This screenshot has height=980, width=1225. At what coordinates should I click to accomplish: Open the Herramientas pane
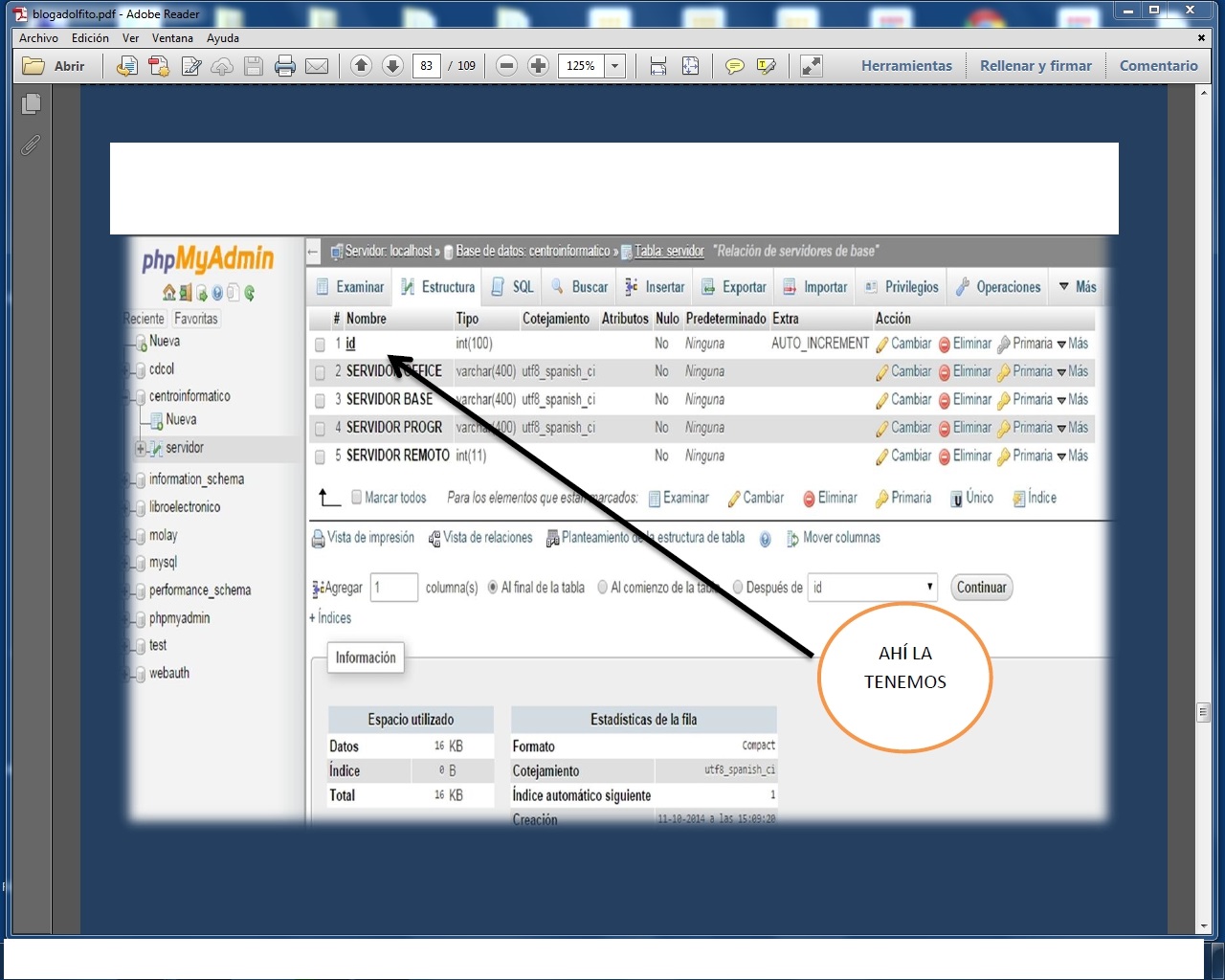tap(906, 66)
